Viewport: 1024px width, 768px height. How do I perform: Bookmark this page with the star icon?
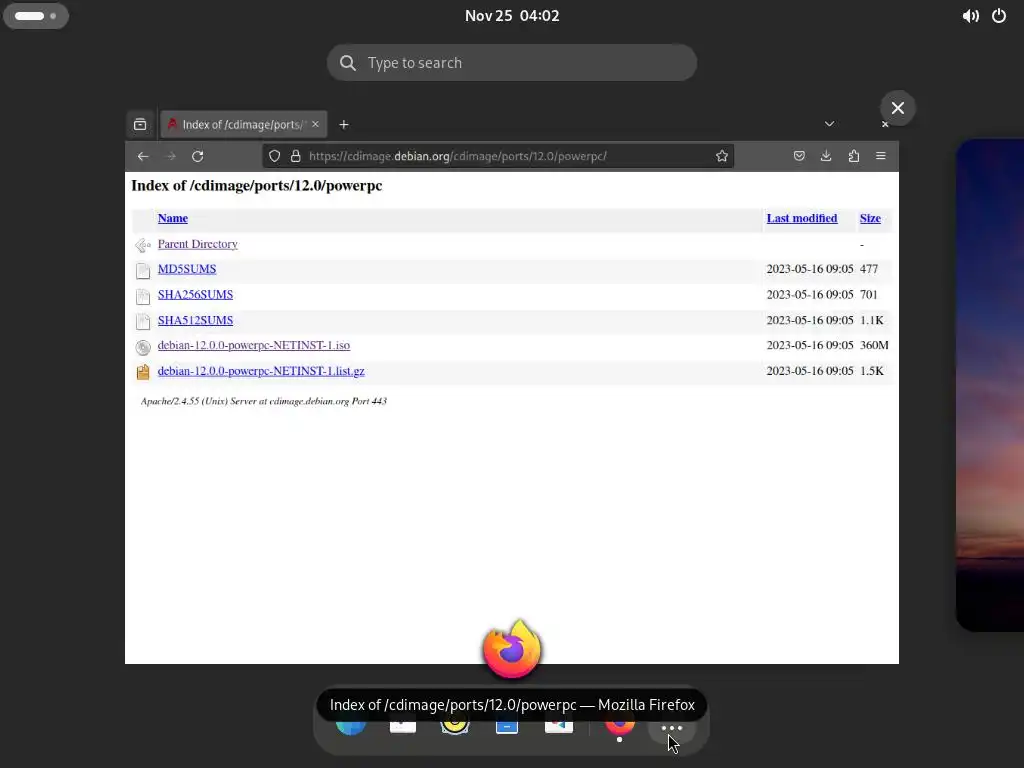click(722, 156)
